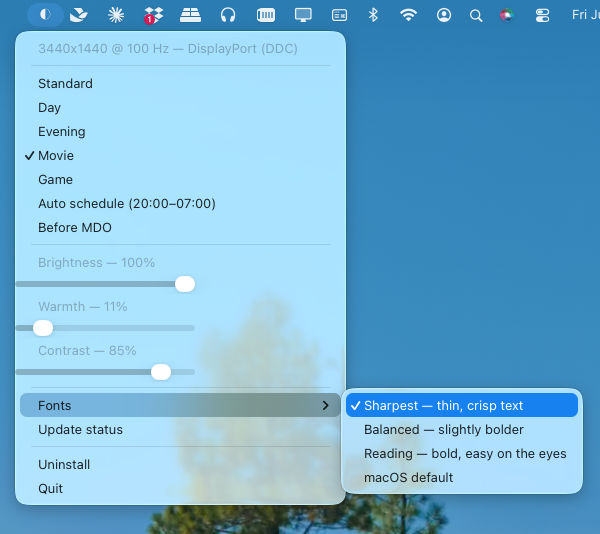Click the Warmth — 11% label
The height and width of the screenshot is (534, 600).
coord(83,306)
